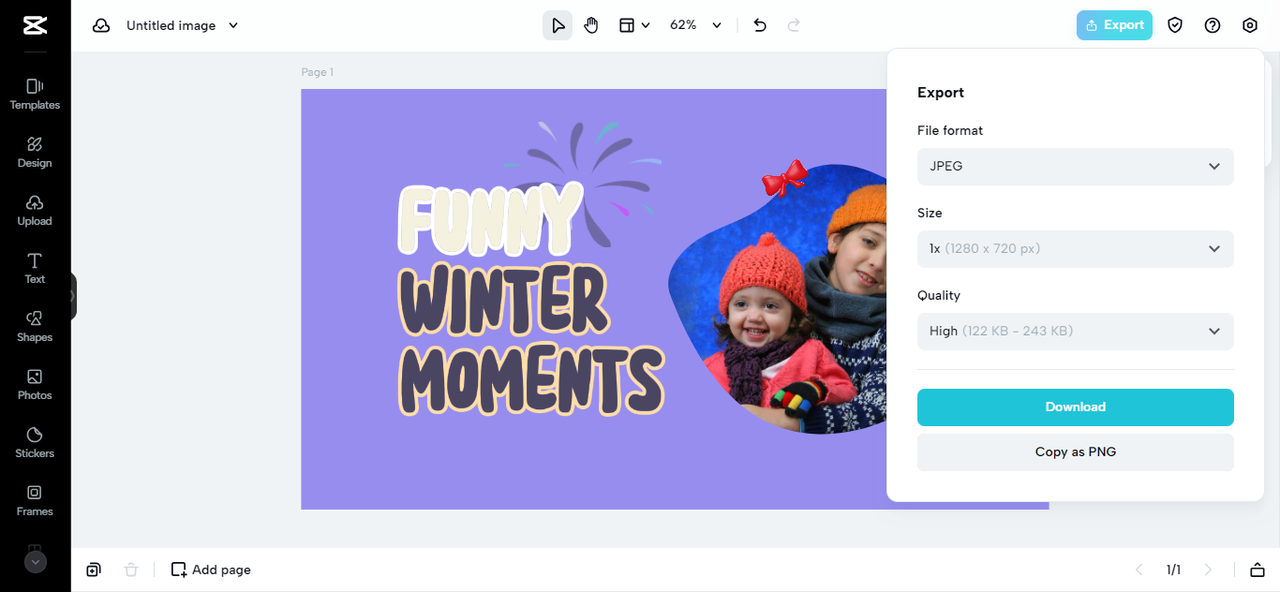Click Add page button
This screenshot has height=592, width=1280.
pos(211,570)
